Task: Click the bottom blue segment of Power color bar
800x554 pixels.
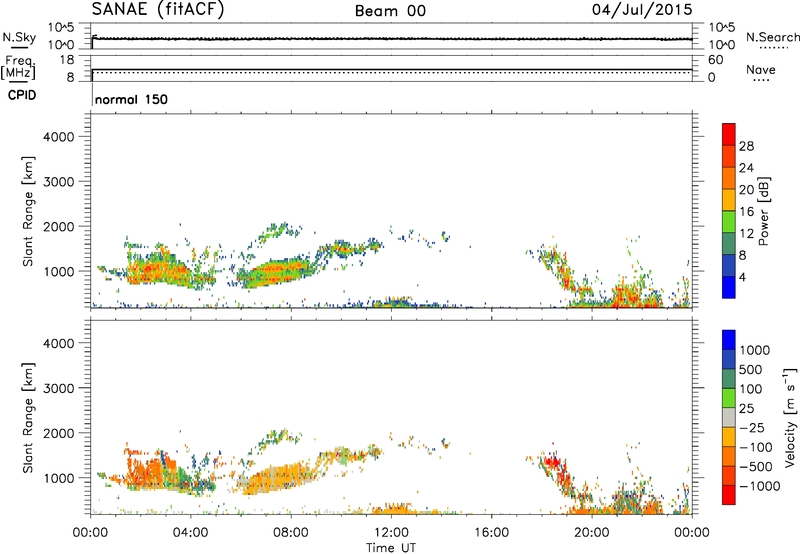Action: [729, 287]
